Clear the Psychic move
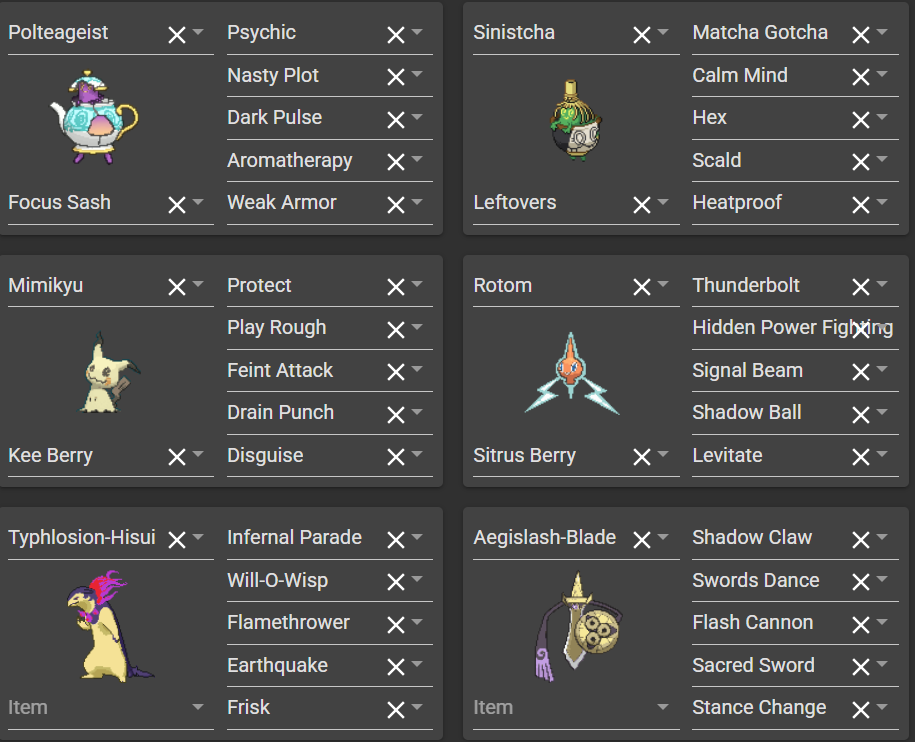The width and height of the screenshot is (915, 742). (396, 35)
